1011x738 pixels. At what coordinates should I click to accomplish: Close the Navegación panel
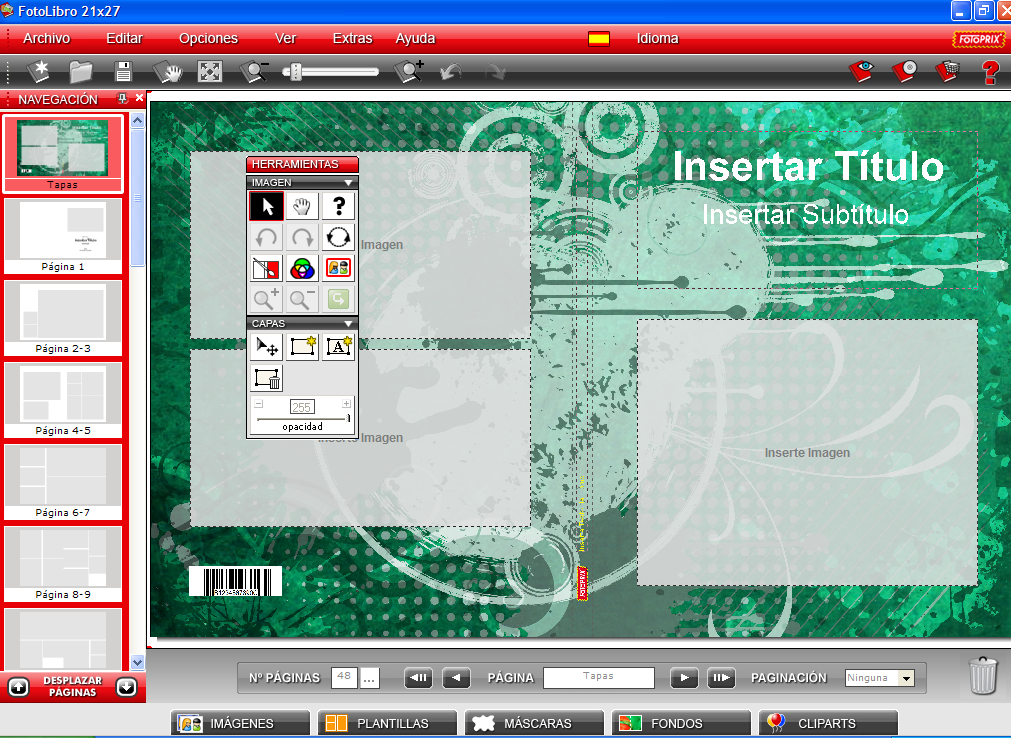[139, 98]
